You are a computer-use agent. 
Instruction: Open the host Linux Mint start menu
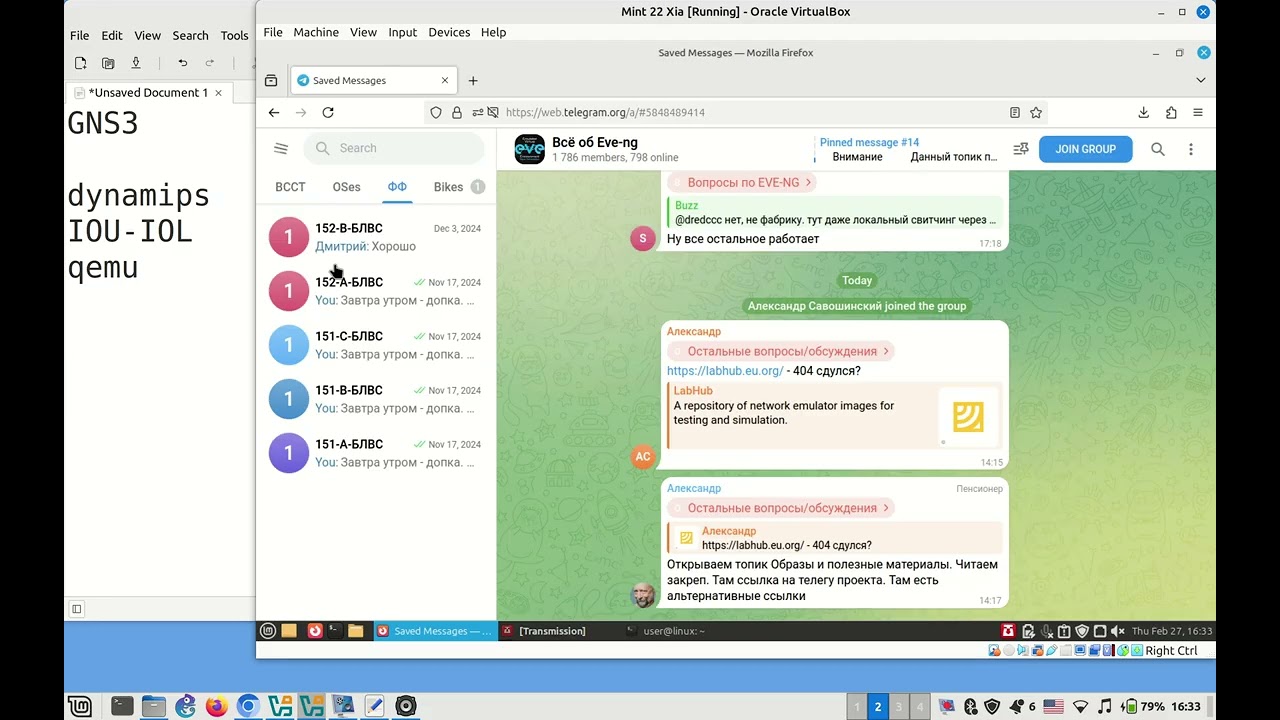[80, 706]
